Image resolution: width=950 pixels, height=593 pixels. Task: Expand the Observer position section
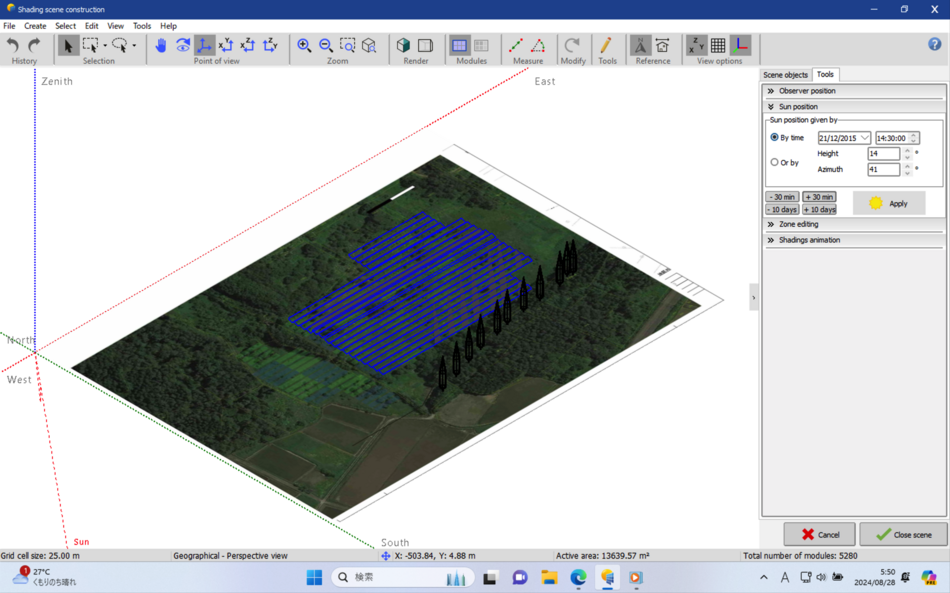point(807,91)
